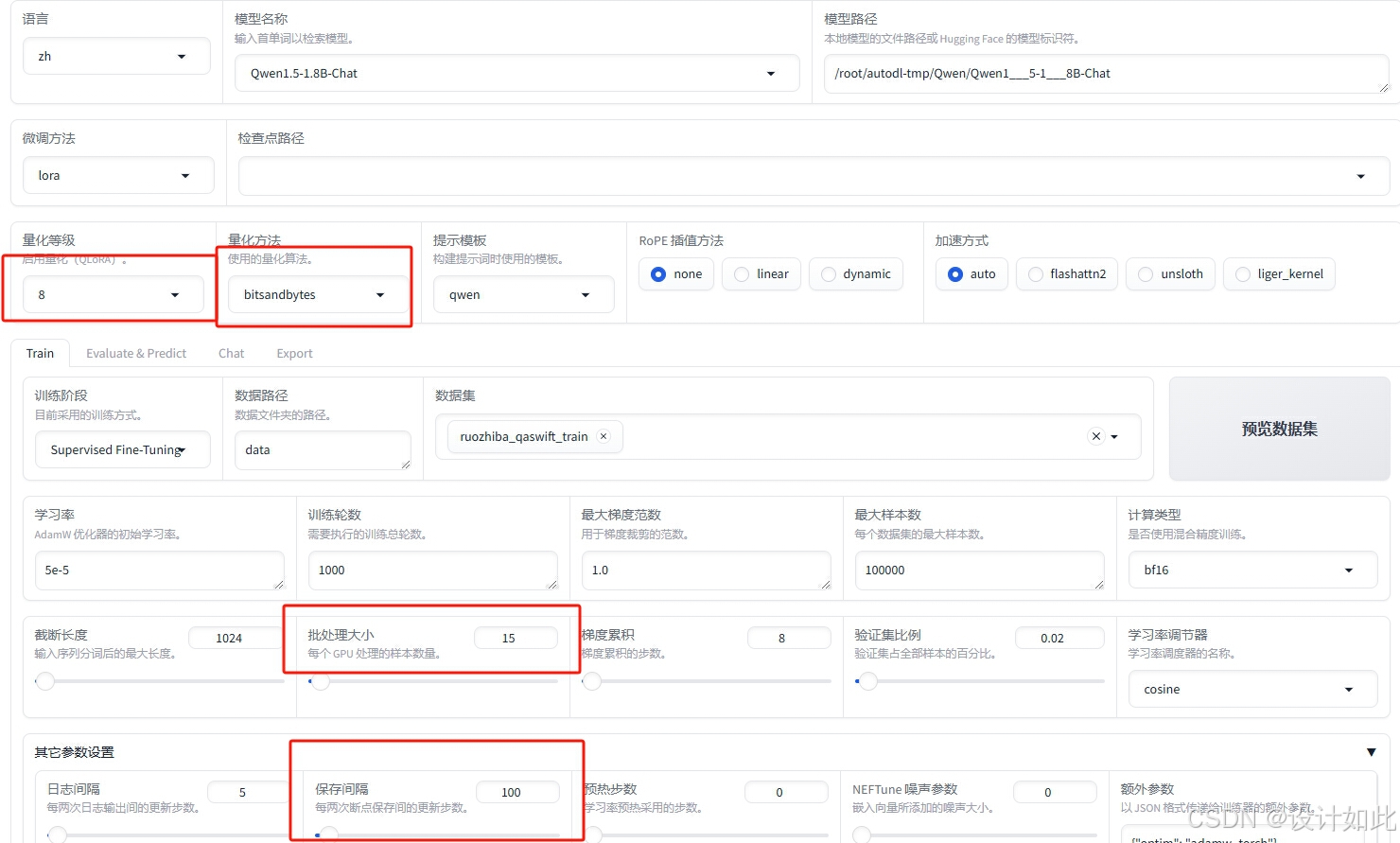Switch to the Evaluate & Predict tab
The width and height of the screenshot is (1400, 843).
coord(136,353)
